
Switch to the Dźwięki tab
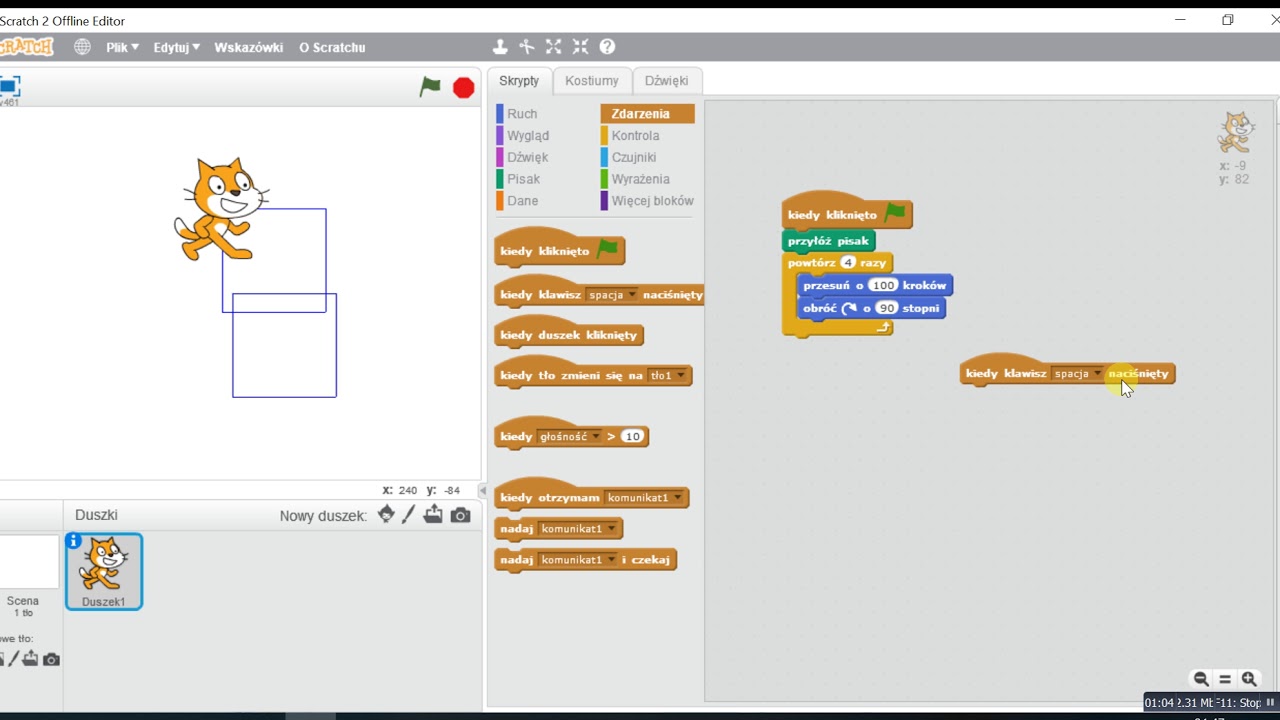point(666,81)
